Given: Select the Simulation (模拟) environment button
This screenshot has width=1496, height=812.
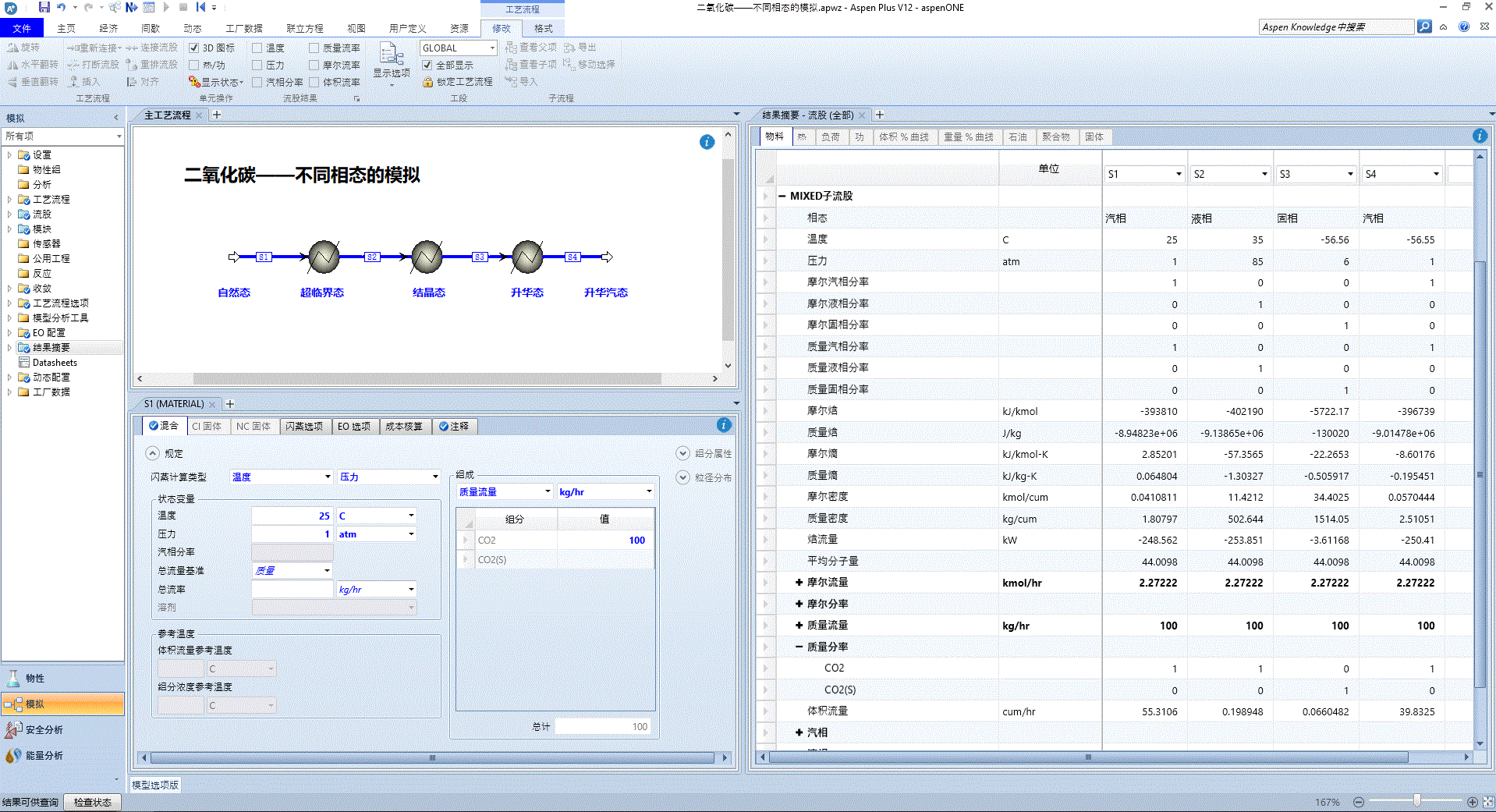Looking at the screenshot, I should point(62,704).
